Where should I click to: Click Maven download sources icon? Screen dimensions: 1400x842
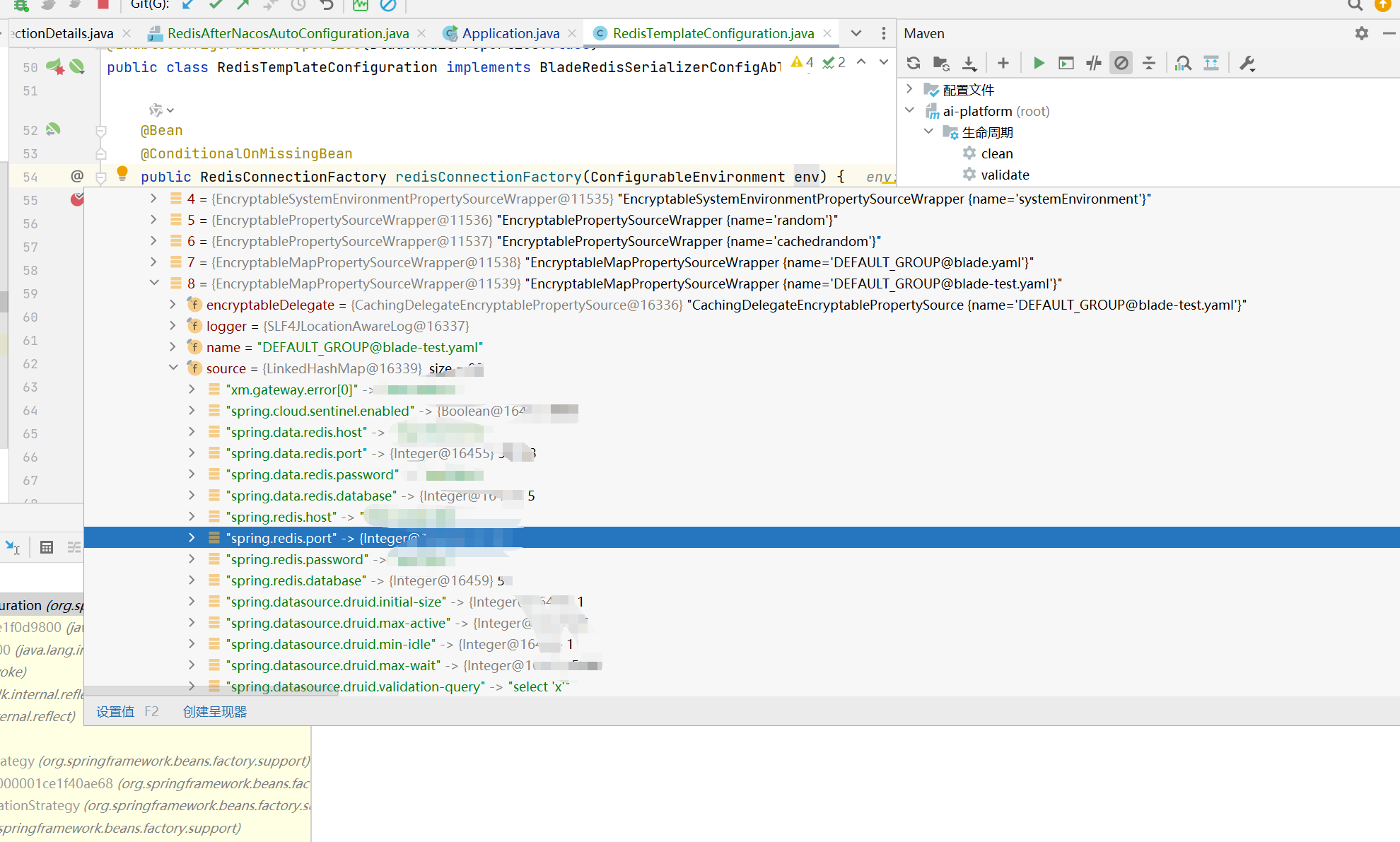click(969, 63)
